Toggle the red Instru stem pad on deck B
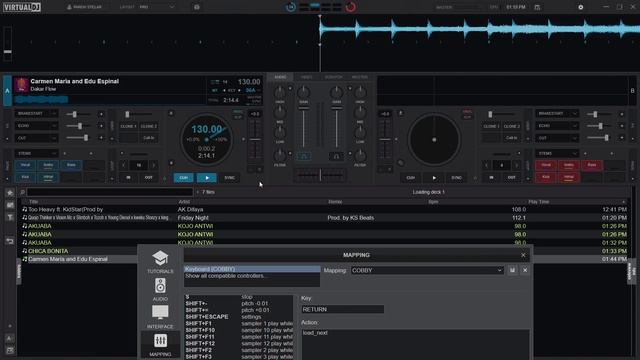 coord(569,165)
